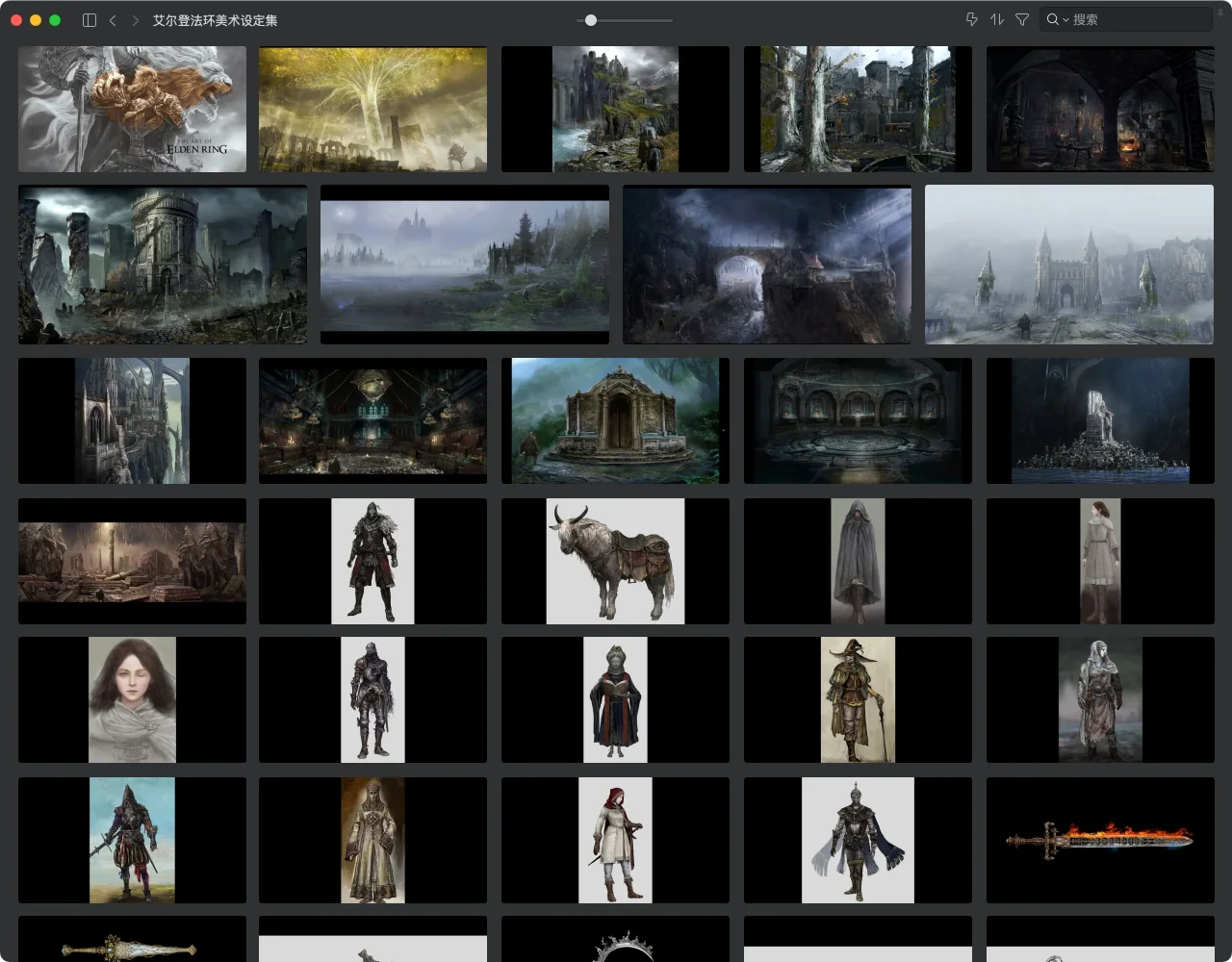Open the round ruined tower thumbnail

click(x=163, y=265)
